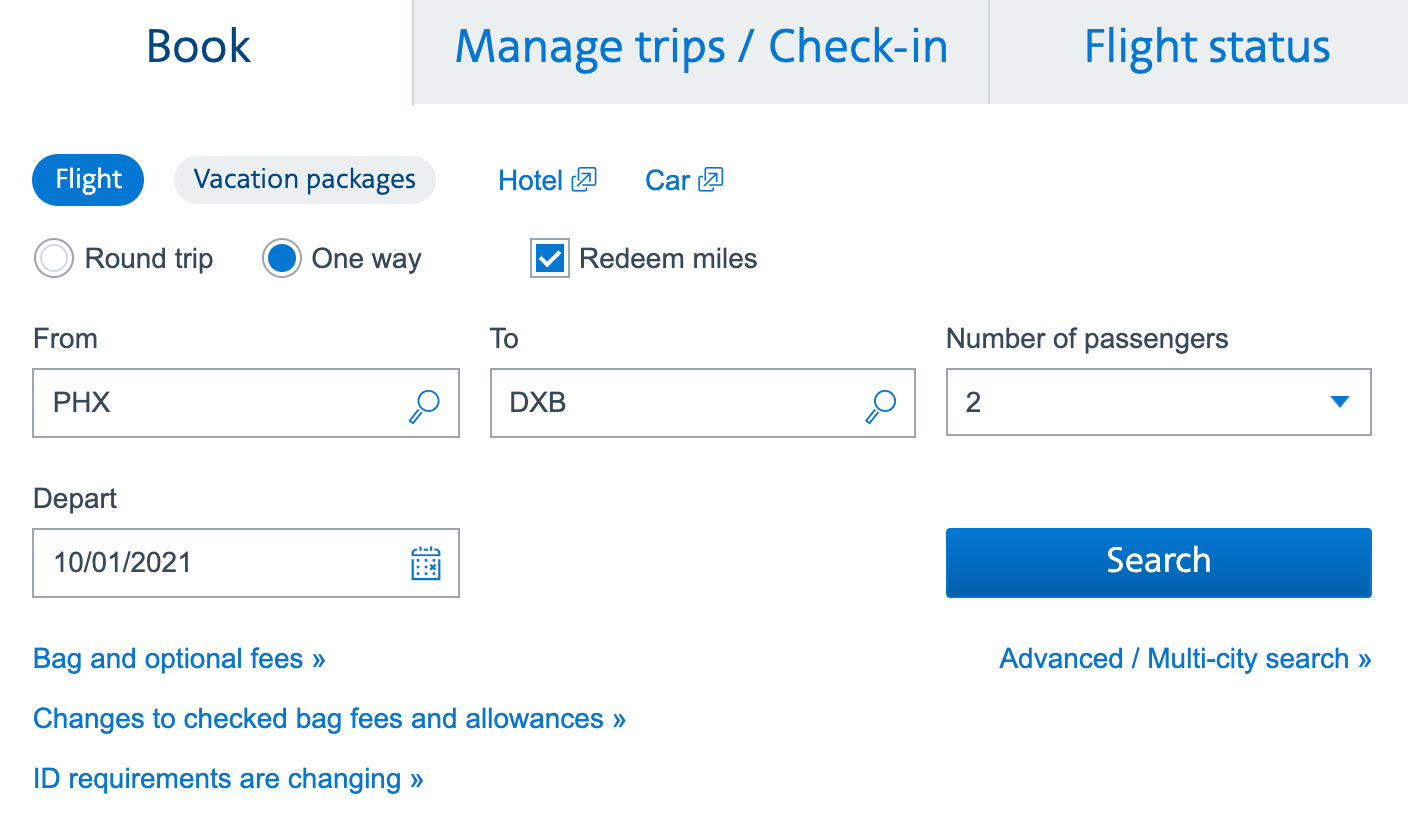This screenshot has height=822, width=1408.
Task: Click the external link icon beside Car
Action: pyautogui.click(x=711, y=178)
